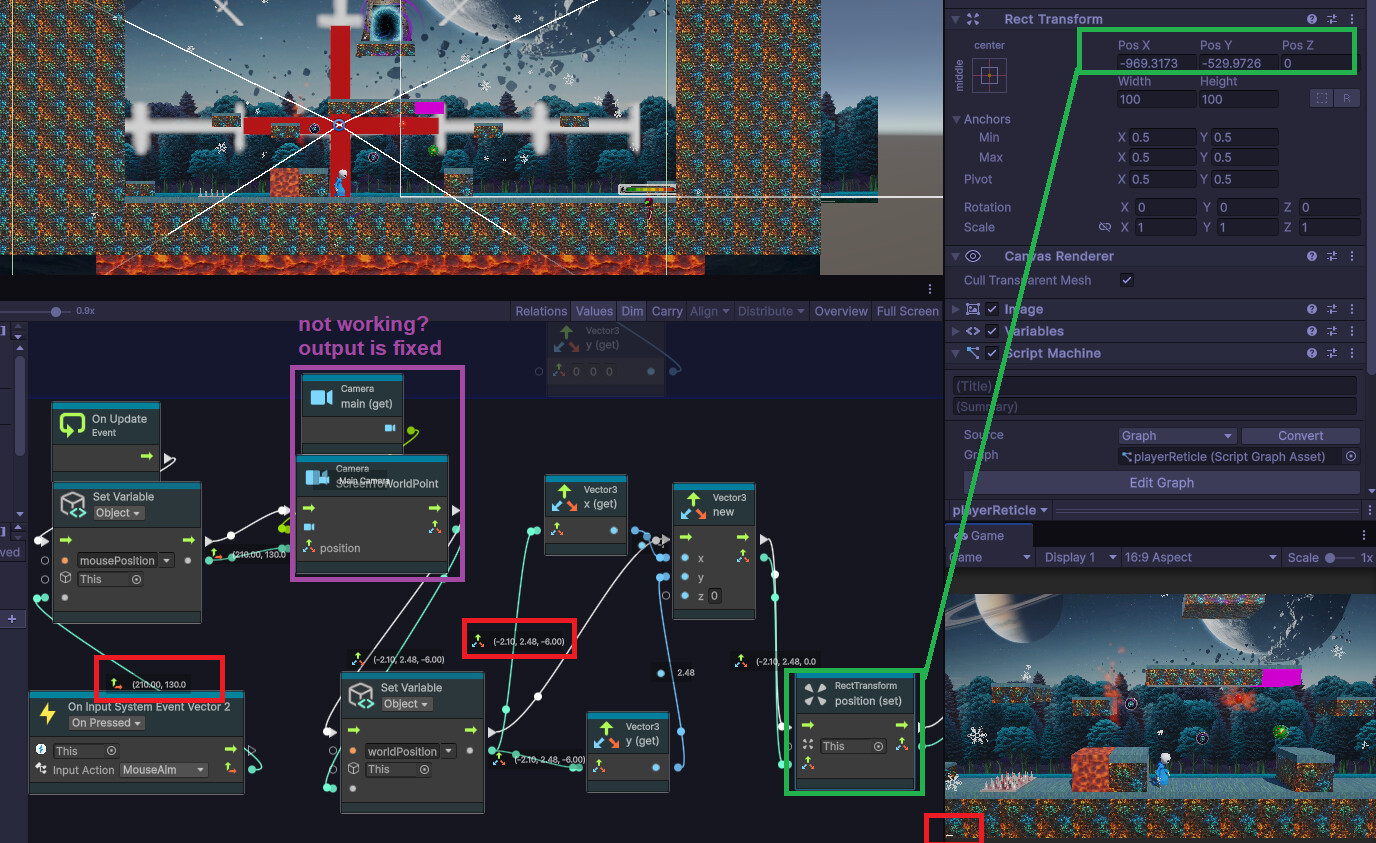The height and width of the screenshot is (843, 1376).
Task: Collapse the Anchors section
Action: click(x=956, y=119)
